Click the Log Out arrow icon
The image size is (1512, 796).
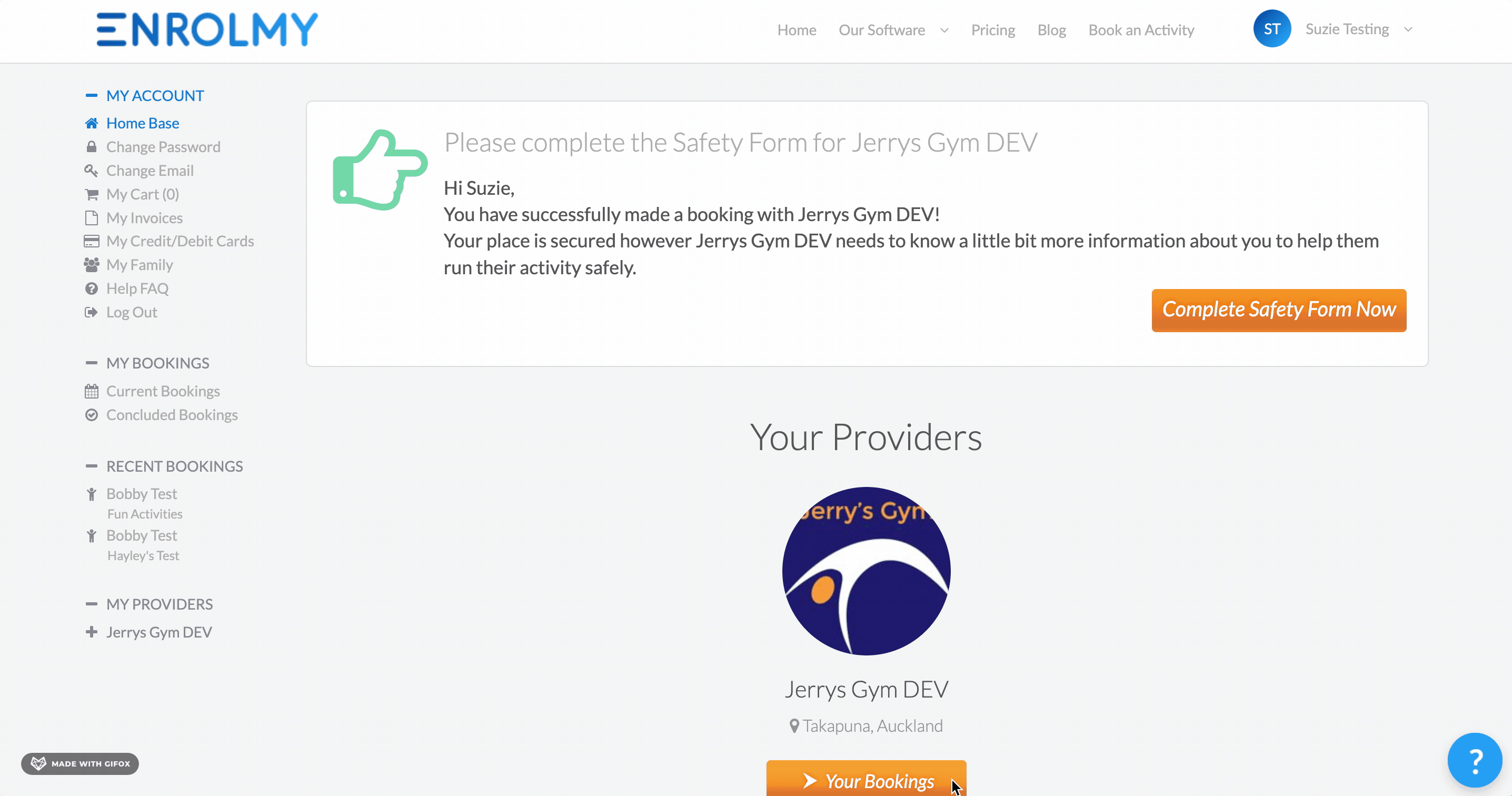click(92, 312)
